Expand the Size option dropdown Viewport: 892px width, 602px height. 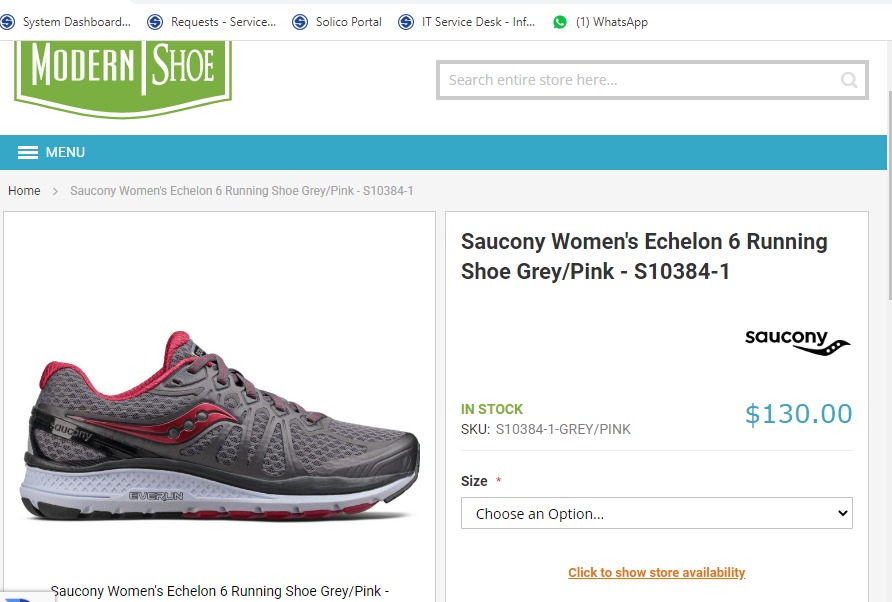click(x=656, y=514)
